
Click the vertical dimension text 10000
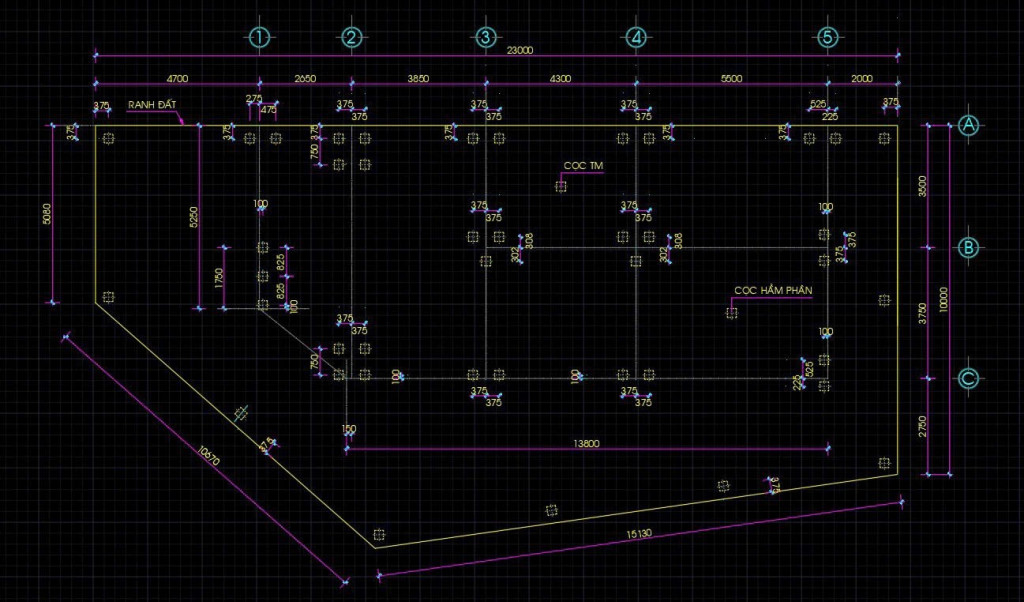[942, 300]
